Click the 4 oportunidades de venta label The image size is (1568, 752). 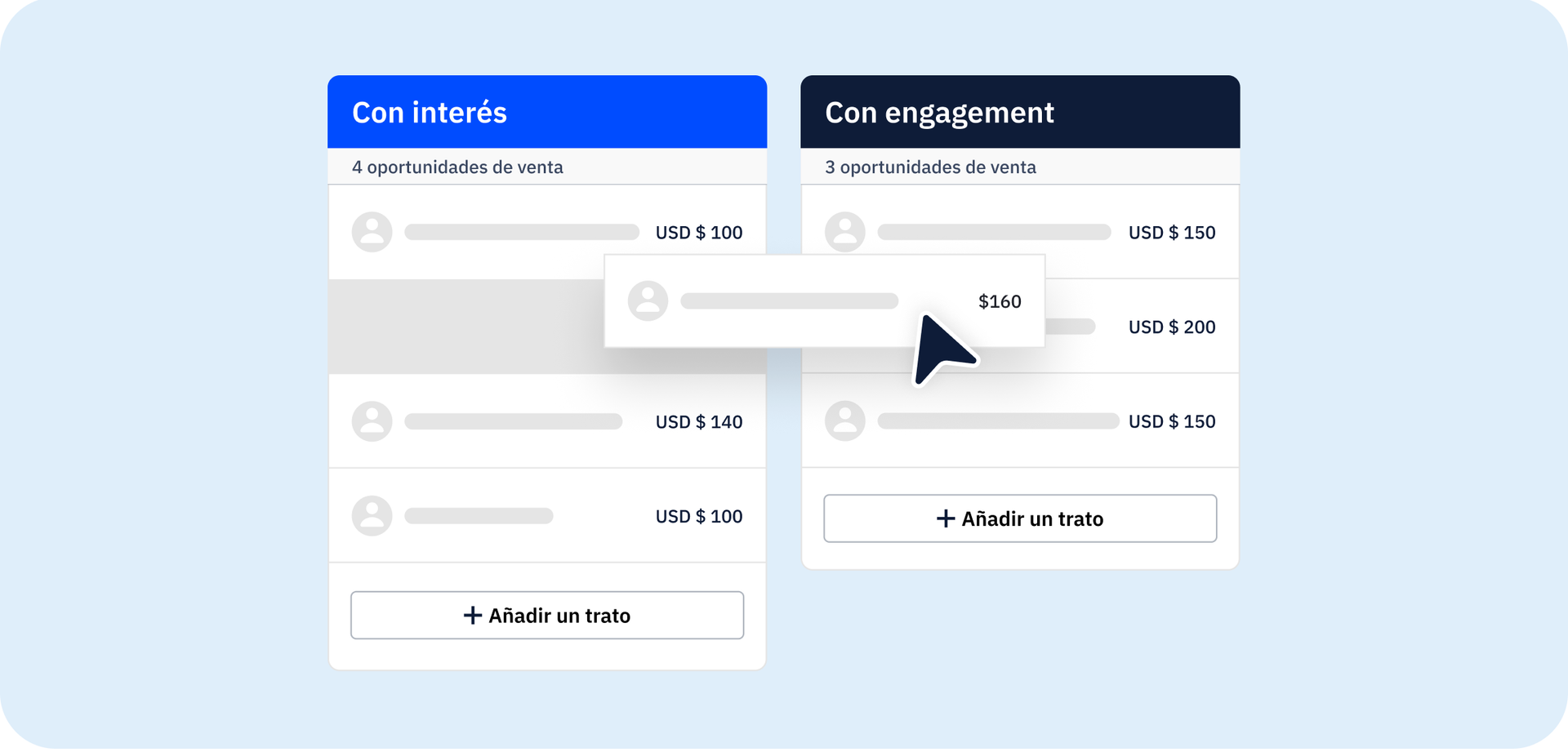(x=457, y=167)
